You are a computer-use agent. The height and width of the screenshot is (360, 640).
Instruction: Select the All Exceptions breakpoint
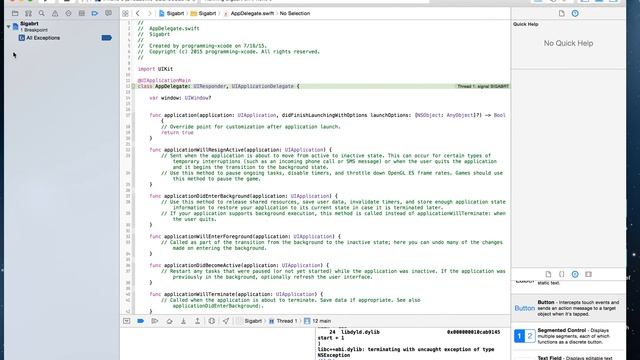click(x=43, y=38)
